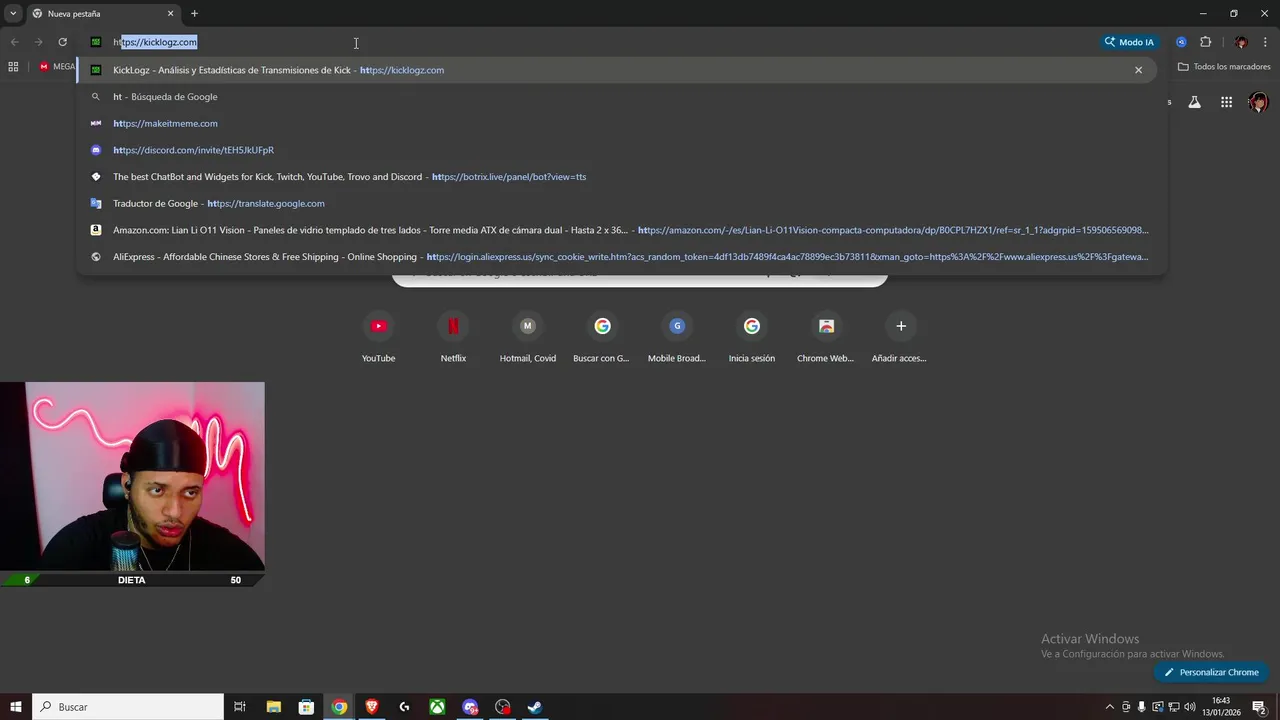Open volume control in system tray
1280x720 pixels.
click(1190, 707)
